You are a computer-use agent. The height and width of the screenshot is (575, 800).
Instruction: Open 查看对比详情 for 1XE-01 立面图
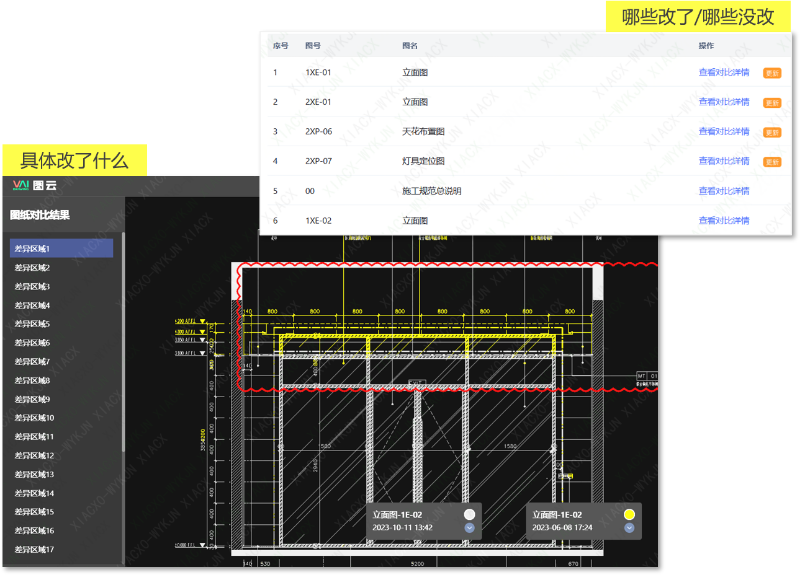724,72
